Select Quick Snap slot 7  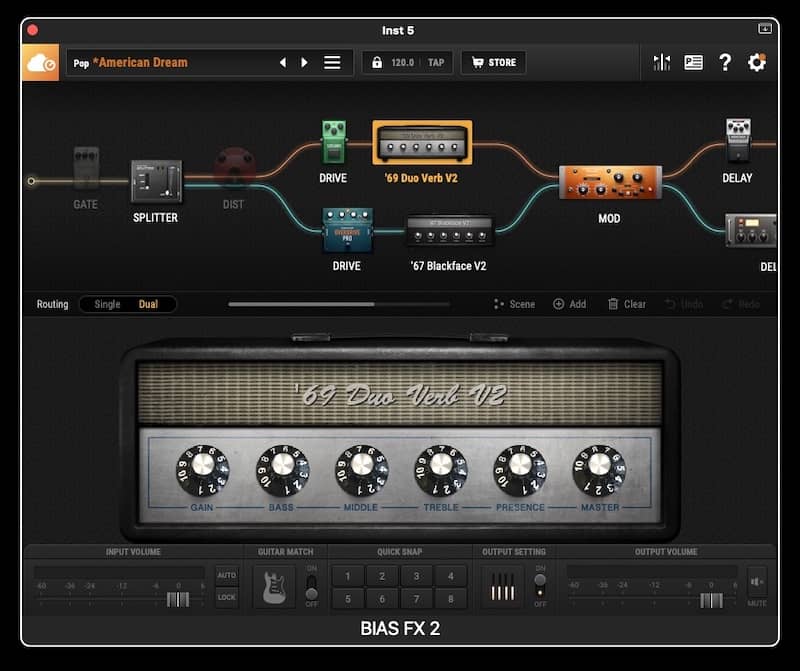point(416,599)
